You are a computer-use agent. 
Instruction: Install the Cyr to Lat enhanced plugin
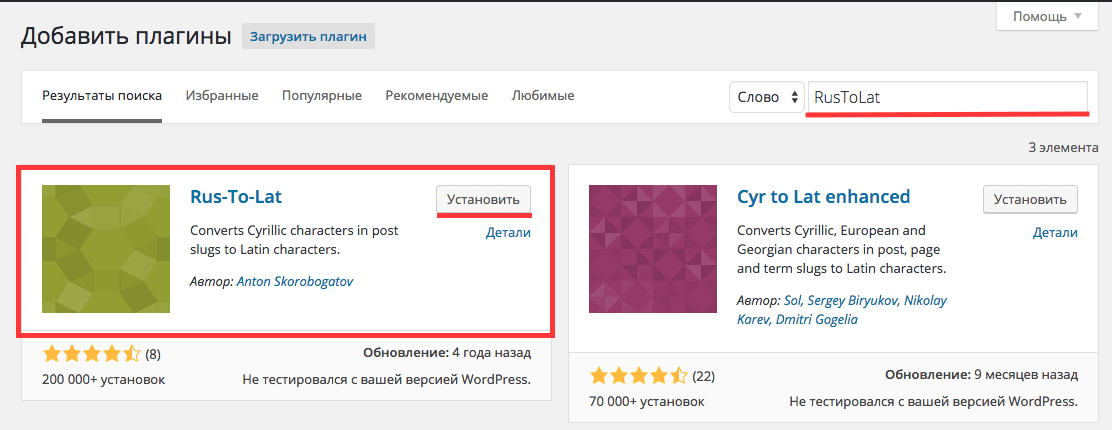pyautogui.click(x=1030, y=199)
